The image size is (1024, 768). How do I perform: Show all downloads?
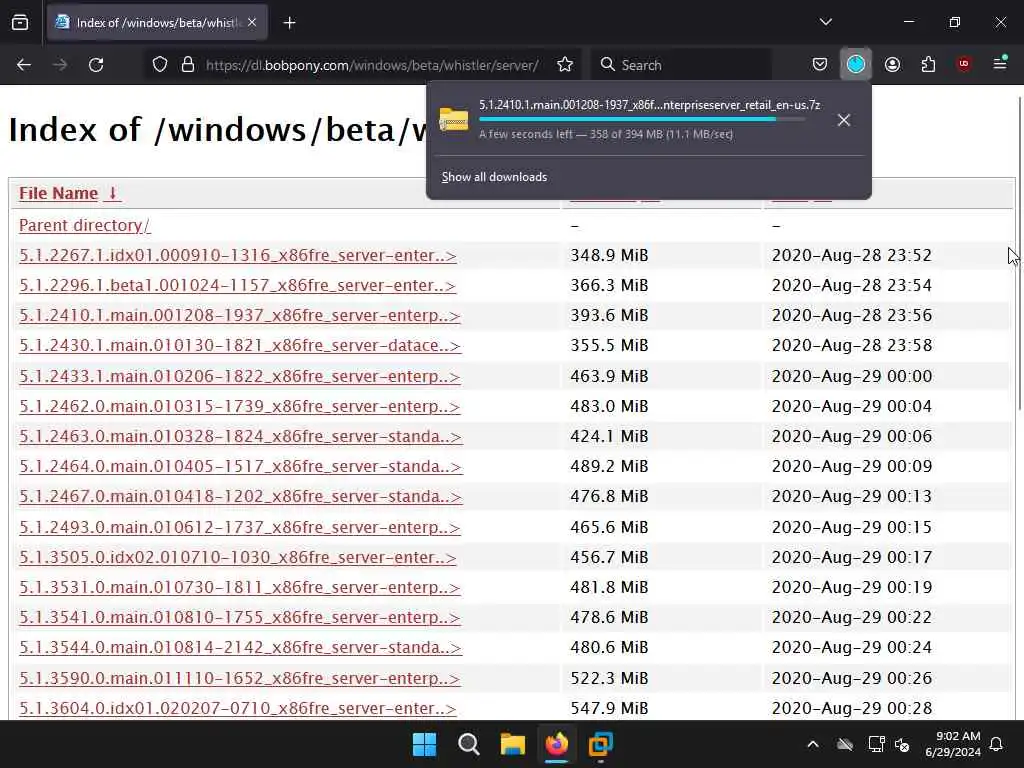(x=494, y=177)
